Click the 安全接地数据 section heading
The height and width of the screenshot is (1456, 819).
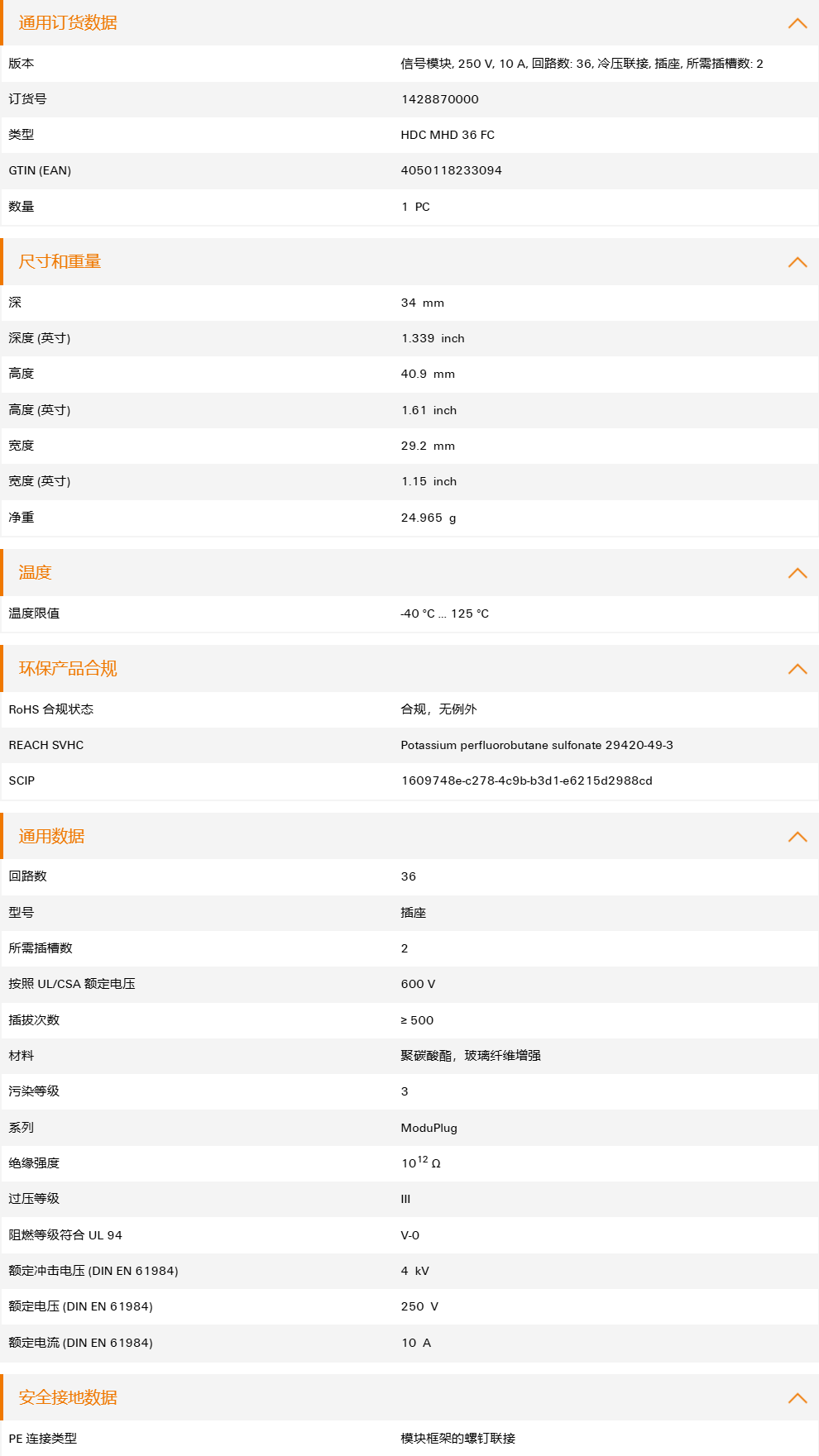[68, 1398]
